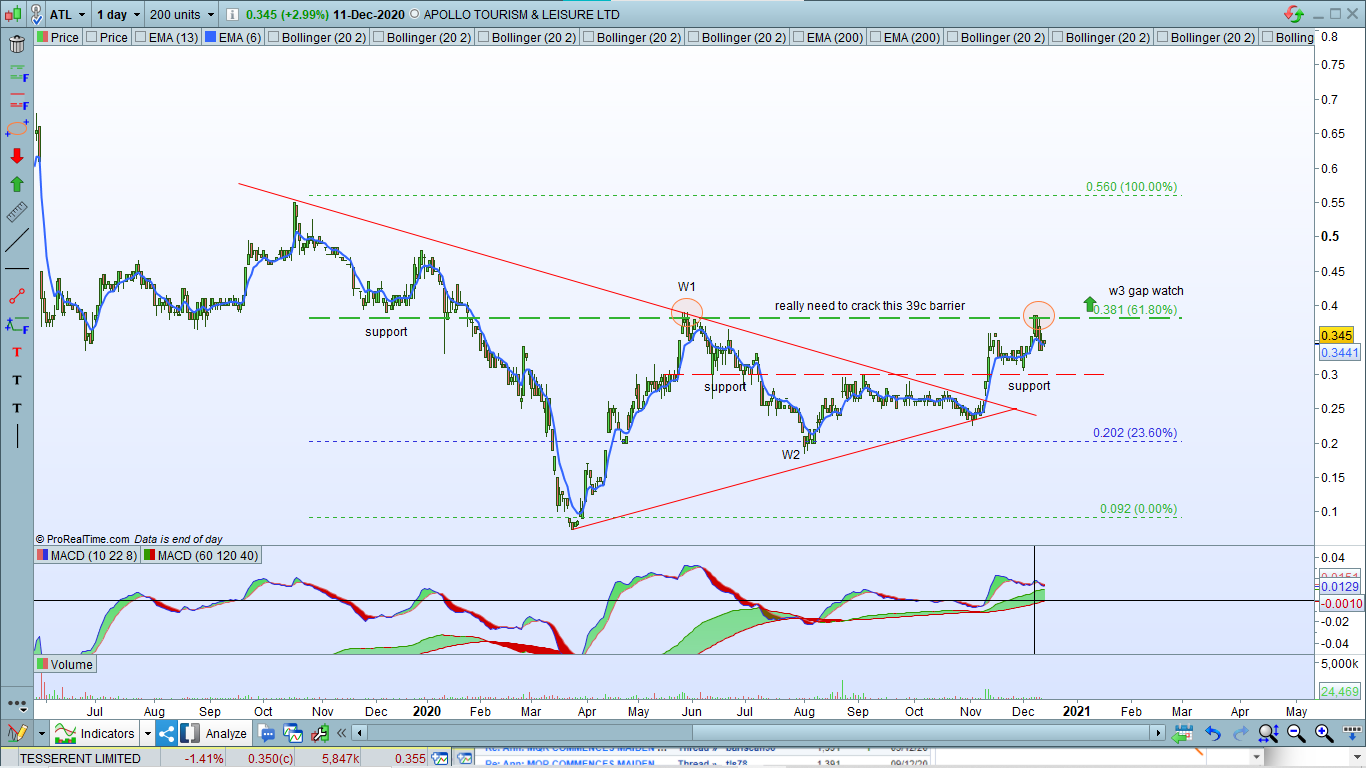Click the horizontal time scrollbar track

[x=760, y=733]
